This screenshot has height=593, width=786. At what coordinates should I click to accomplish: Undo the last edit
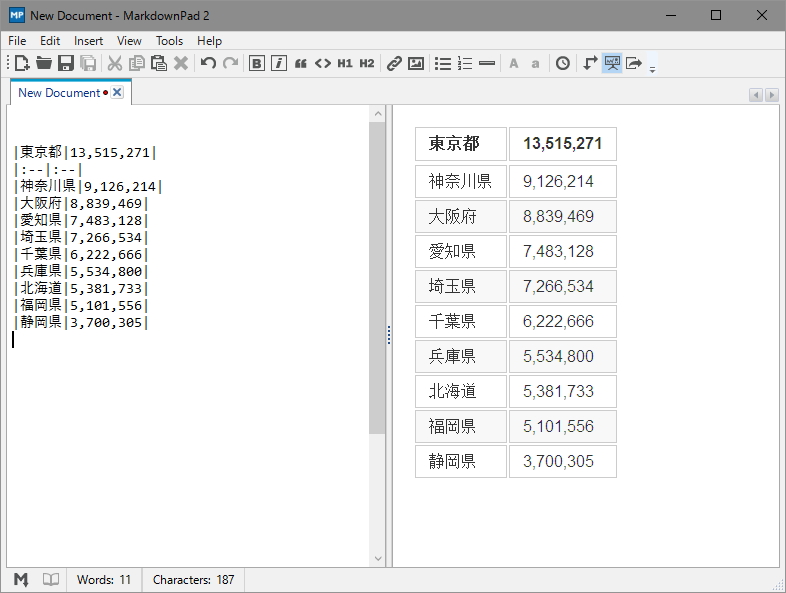coord(208,63)
